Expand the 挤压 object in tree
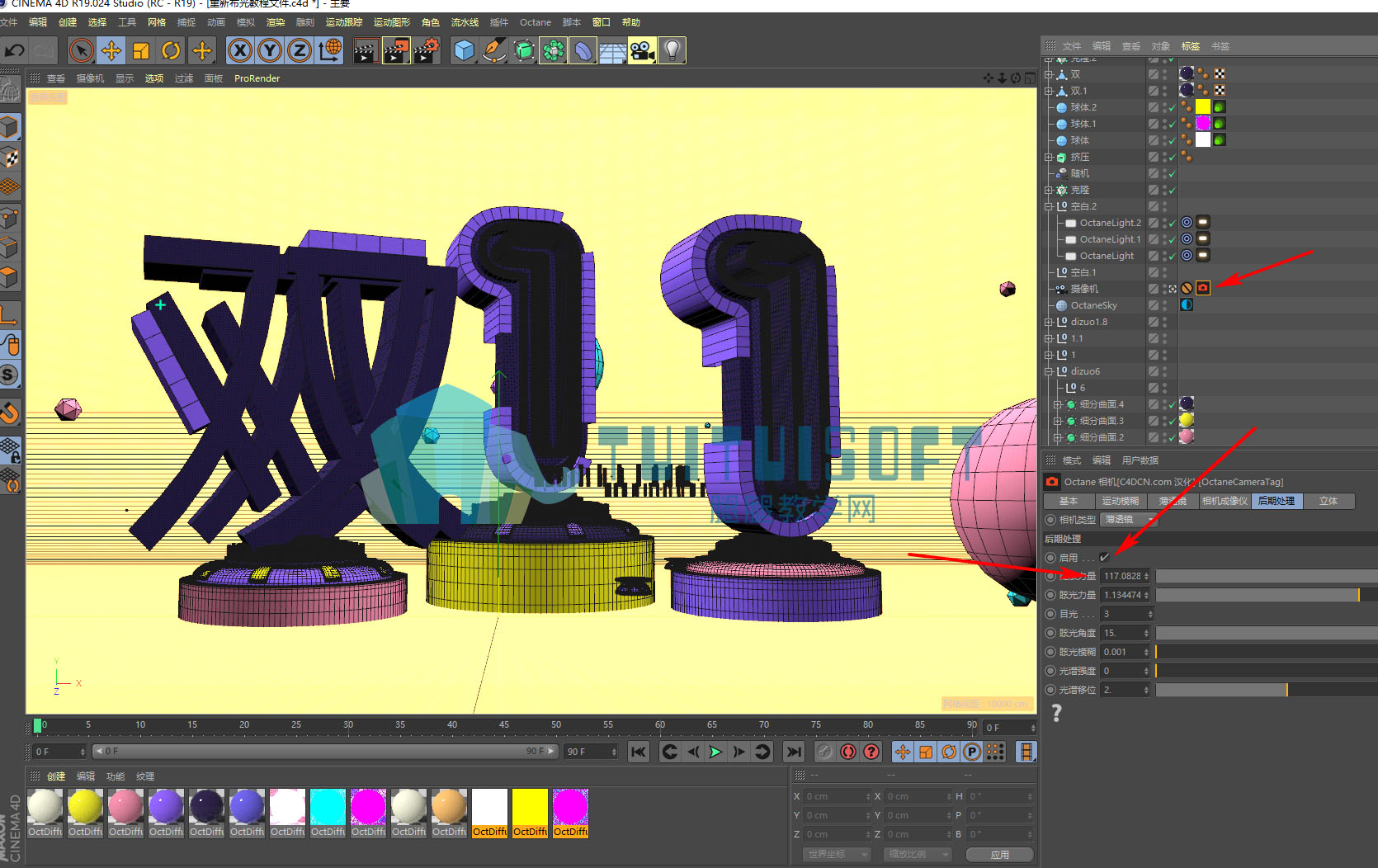 1049,157
